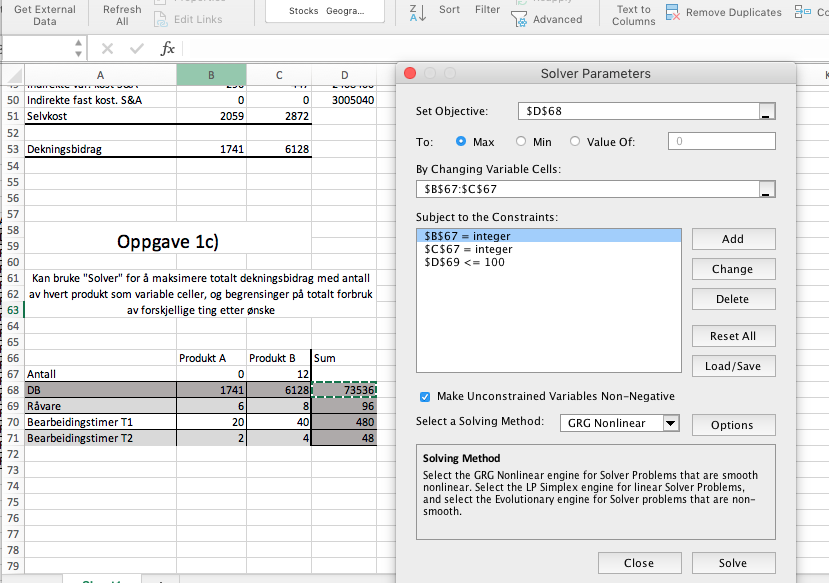
Task: Click Get External Data in the ribbon
Action: [x=45, y=15]
